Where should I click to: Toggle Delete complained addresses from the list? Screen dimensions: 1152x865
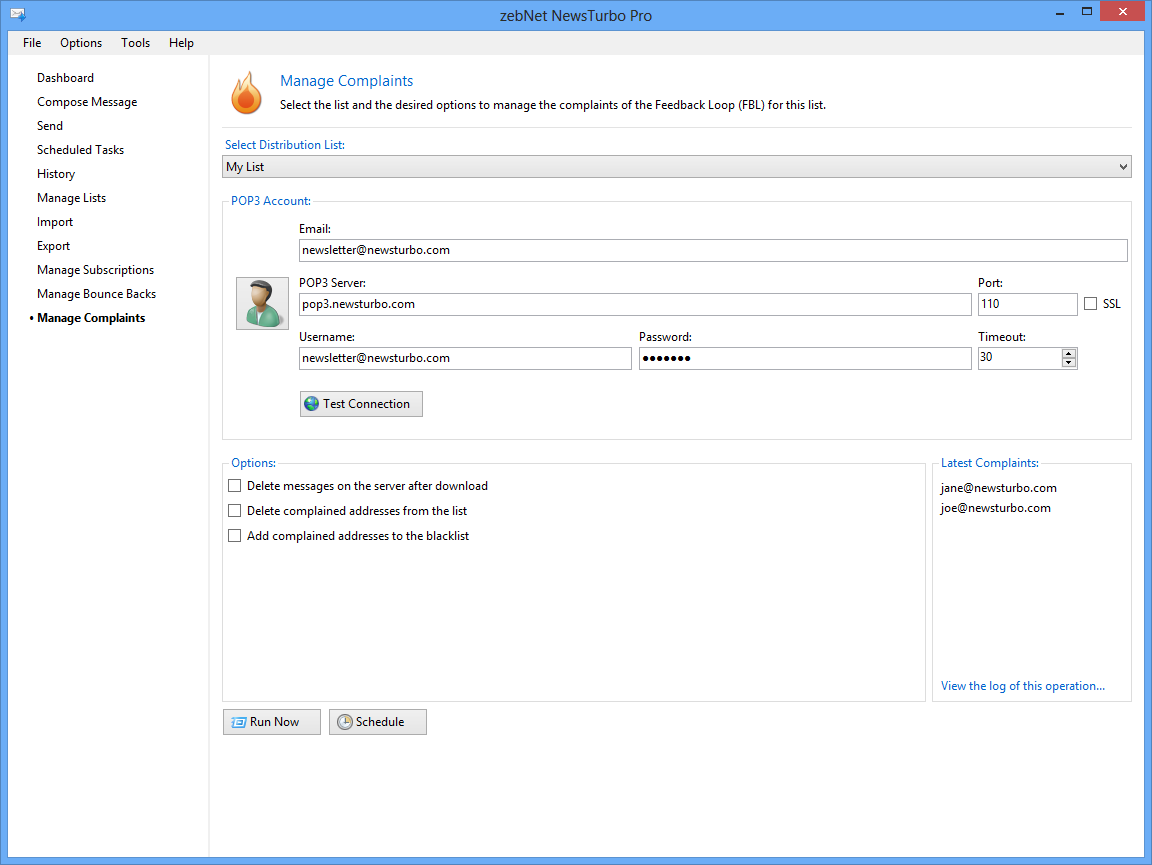(x=235, y=511)
